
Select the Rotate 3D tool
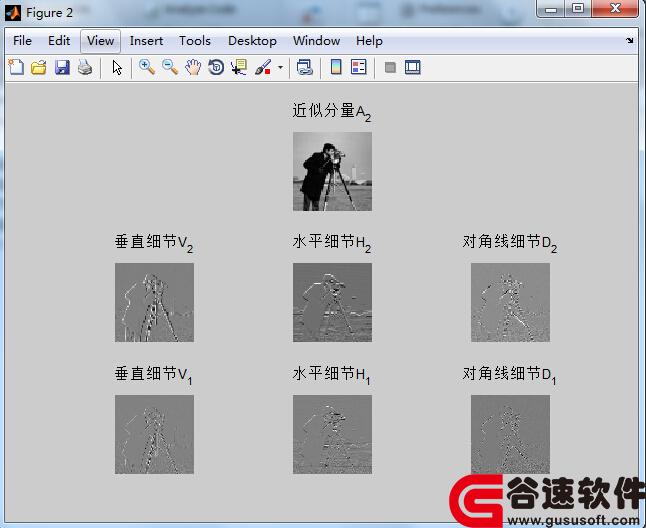[x=216, y=67]
